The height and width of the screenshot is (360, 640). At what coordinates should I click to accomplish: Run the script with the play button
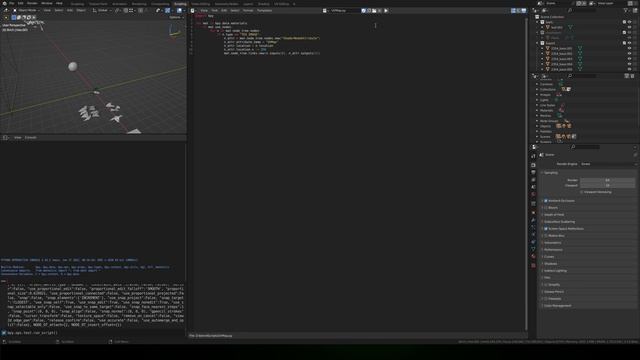(x=386, y=11)
